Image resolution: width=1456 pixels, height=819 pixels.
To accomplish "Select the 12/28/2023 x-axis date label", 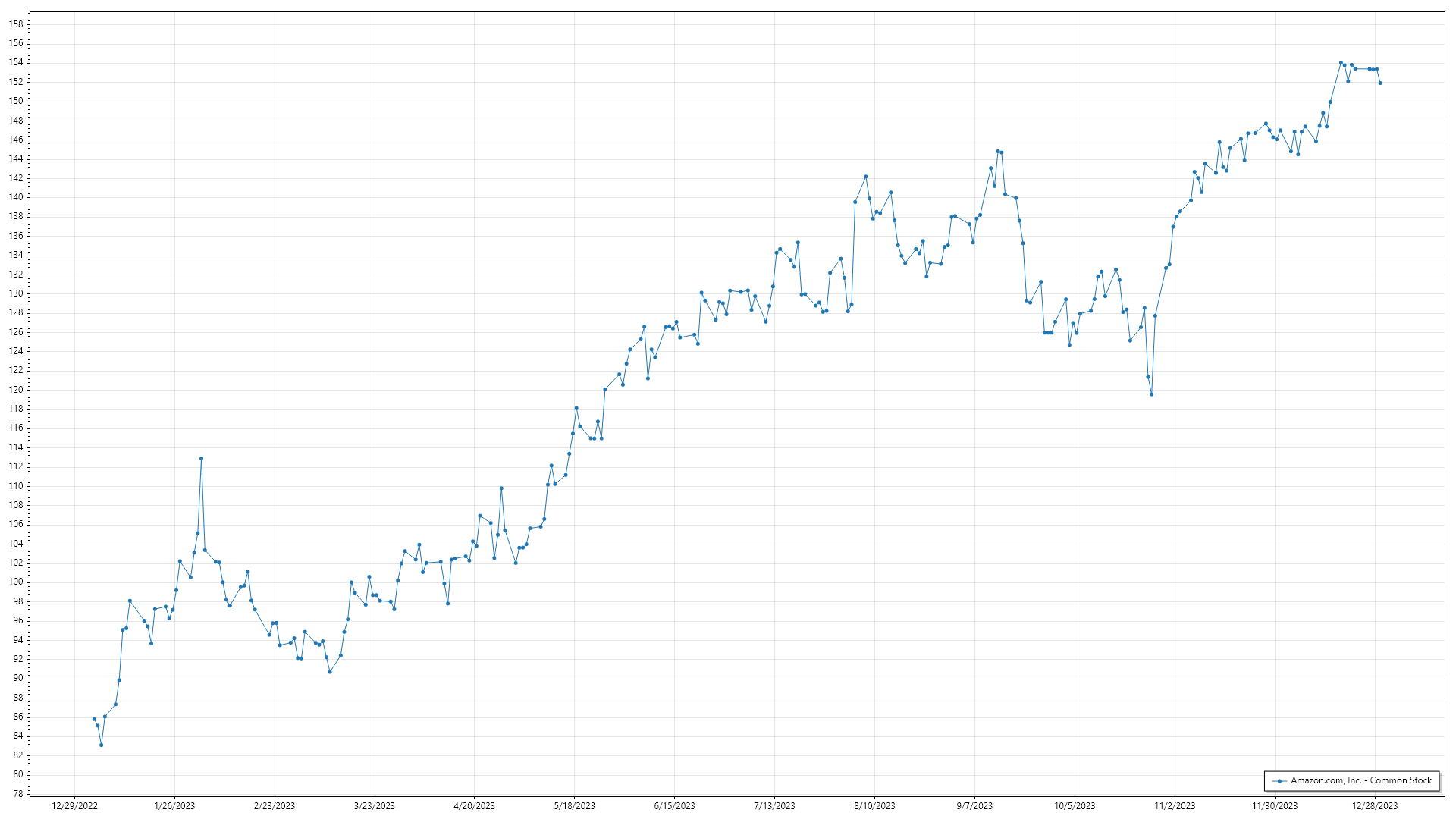I will point(1375,806).
